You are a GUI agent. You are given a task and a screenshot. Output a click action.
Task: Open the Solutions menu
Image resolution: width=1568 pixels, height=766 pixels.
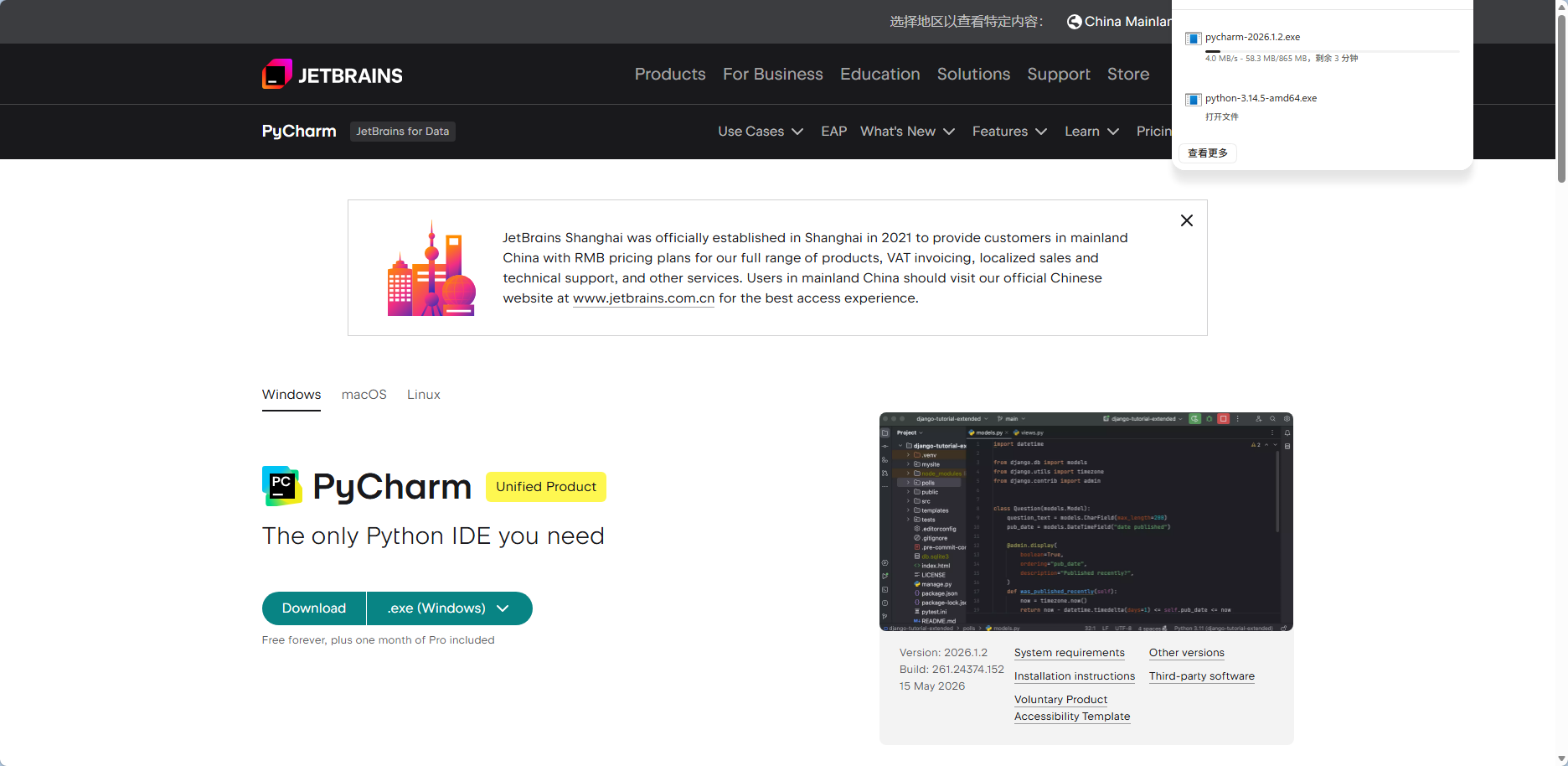click(974, 74)
